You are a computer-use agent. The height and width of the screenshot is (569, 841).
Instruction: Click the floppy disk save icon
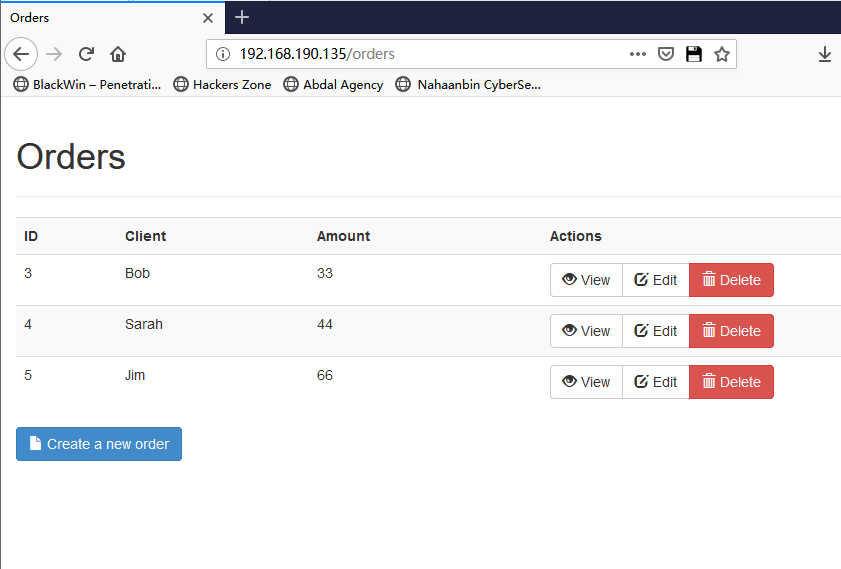[x=694, y=54]
